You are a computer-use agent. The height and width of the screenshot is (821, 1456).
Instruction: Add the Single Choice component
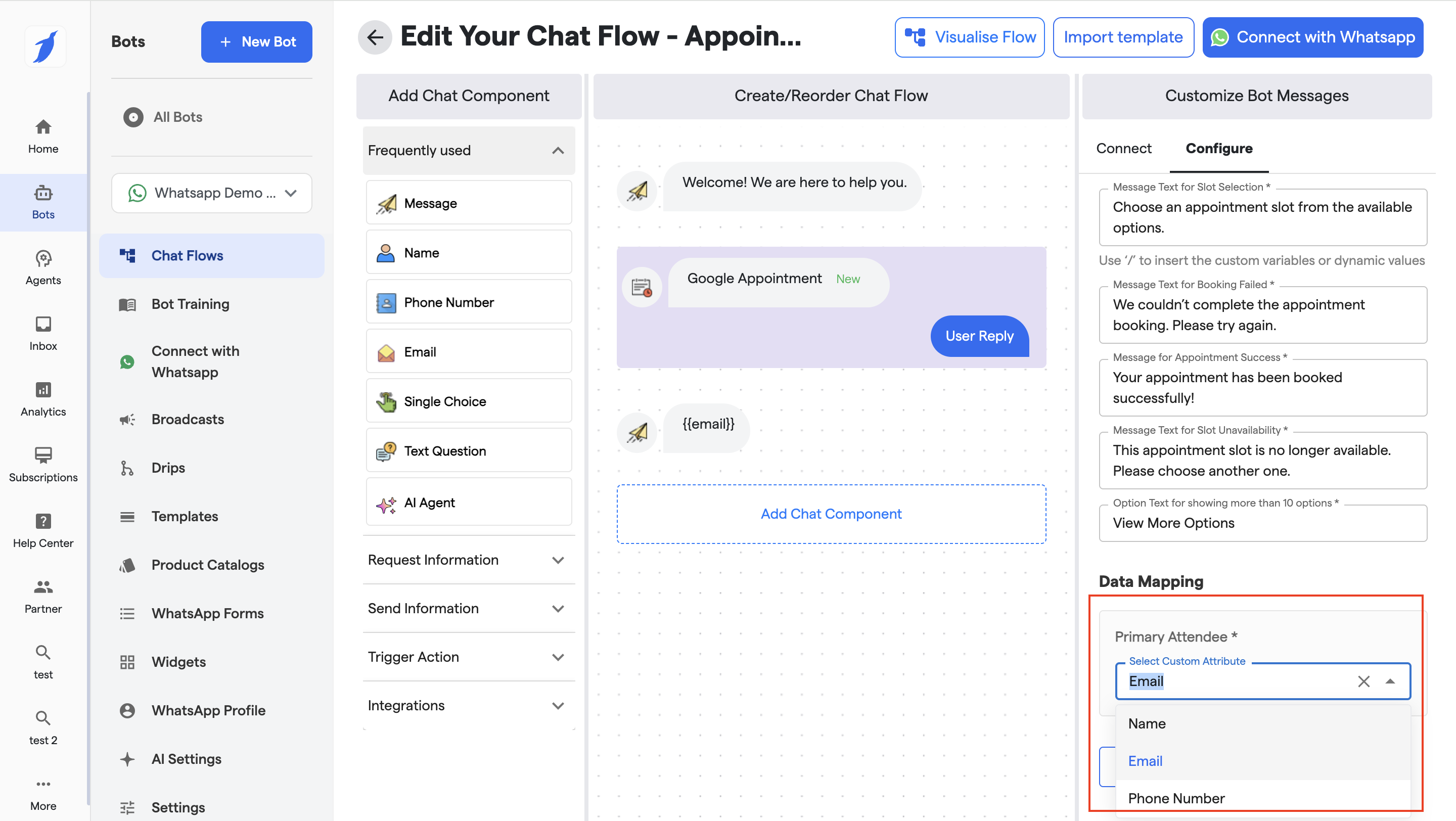469,401
